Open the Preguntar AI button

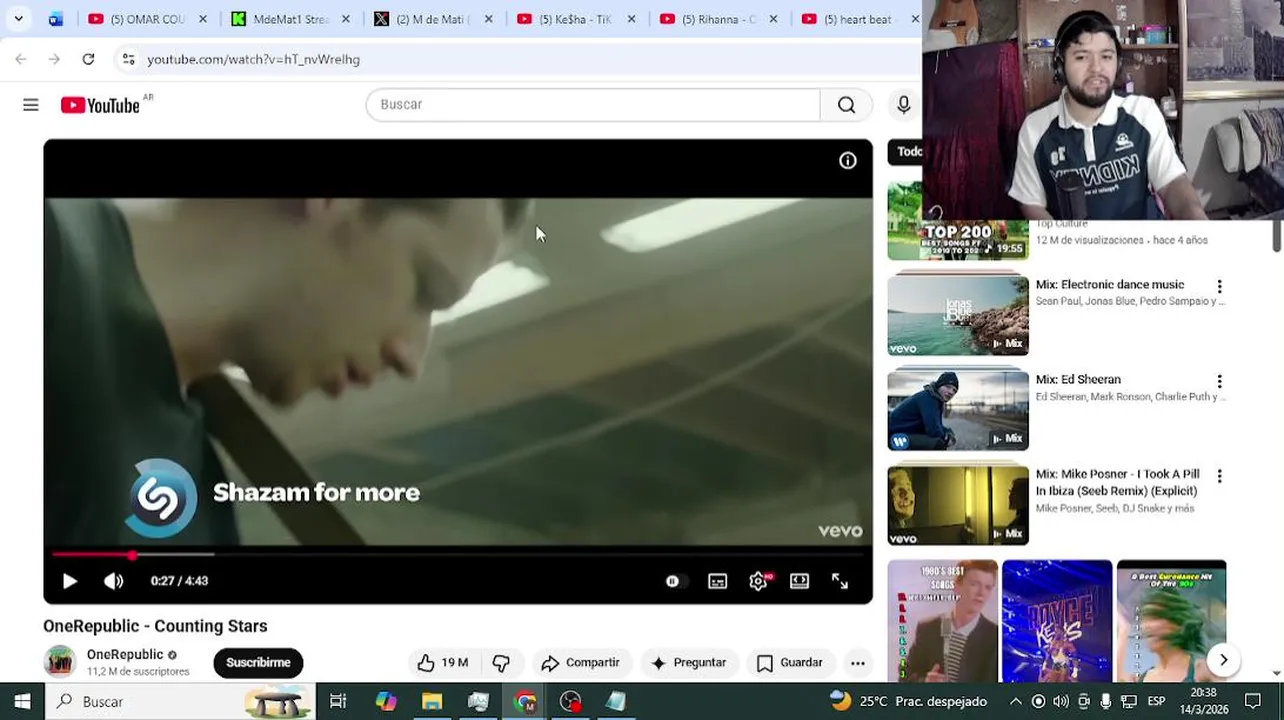(688, 663)
